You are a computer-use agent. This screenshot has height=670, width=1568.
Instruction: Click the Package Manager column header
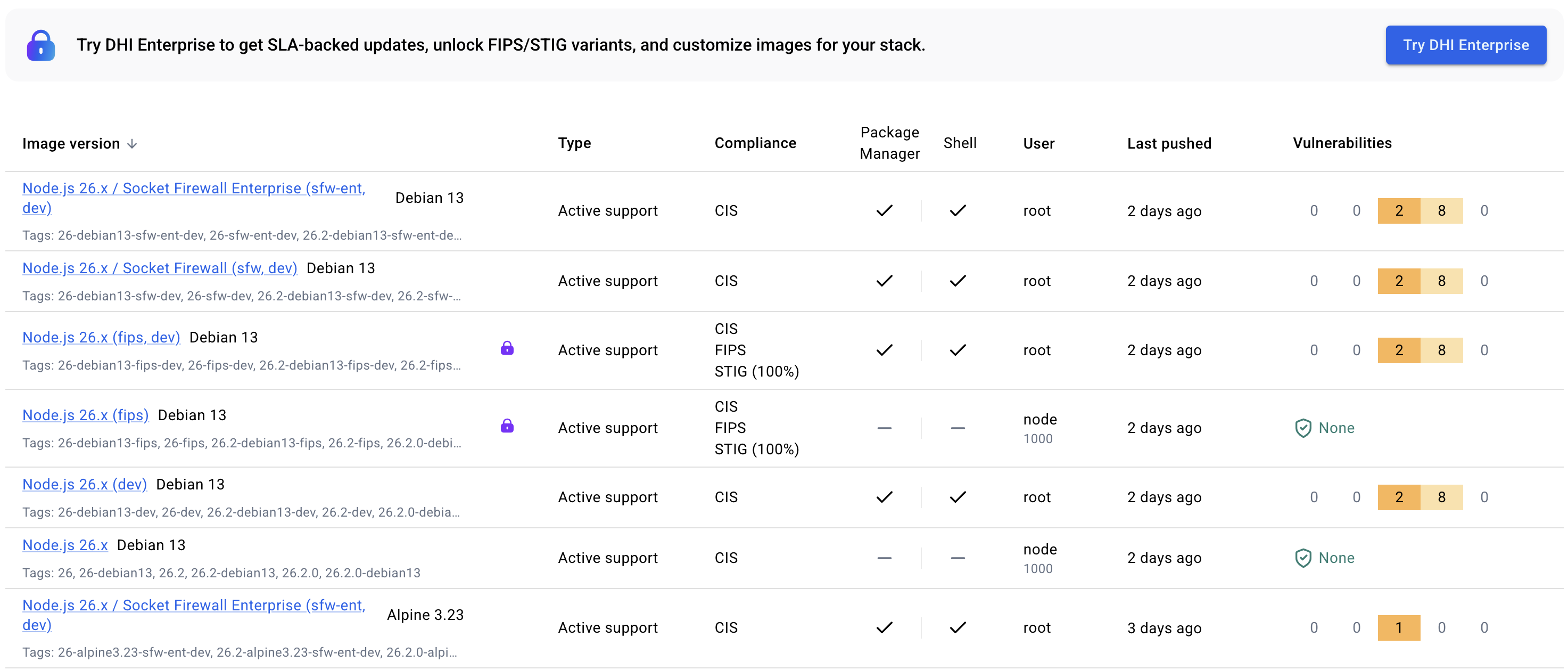[890, 143]
